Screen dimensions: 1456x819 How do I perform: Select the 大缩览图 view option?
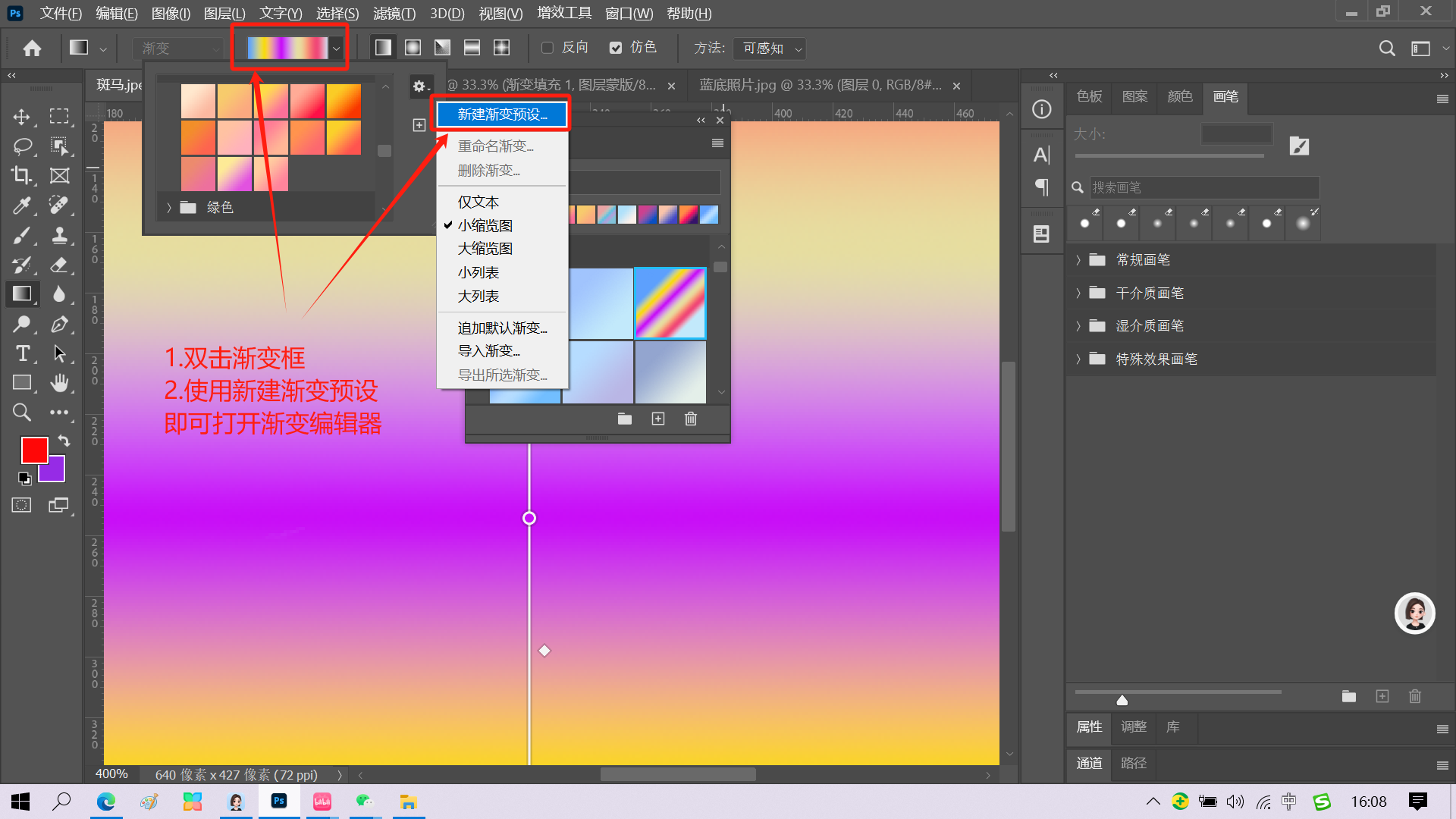click(x=485, y=249)
